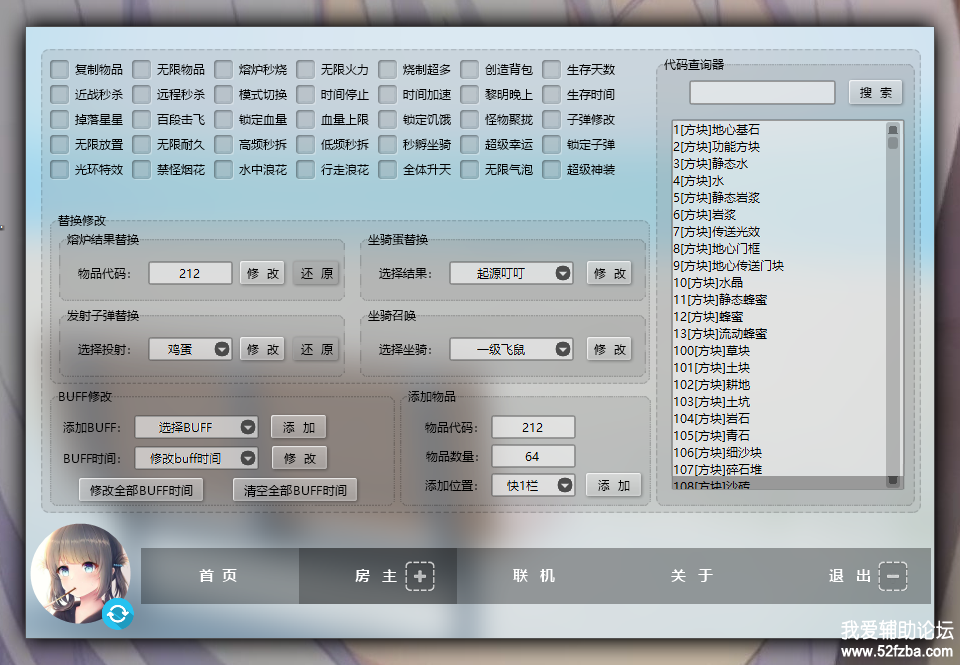Click 修改 next to BUFF时间

pos(299,458)
